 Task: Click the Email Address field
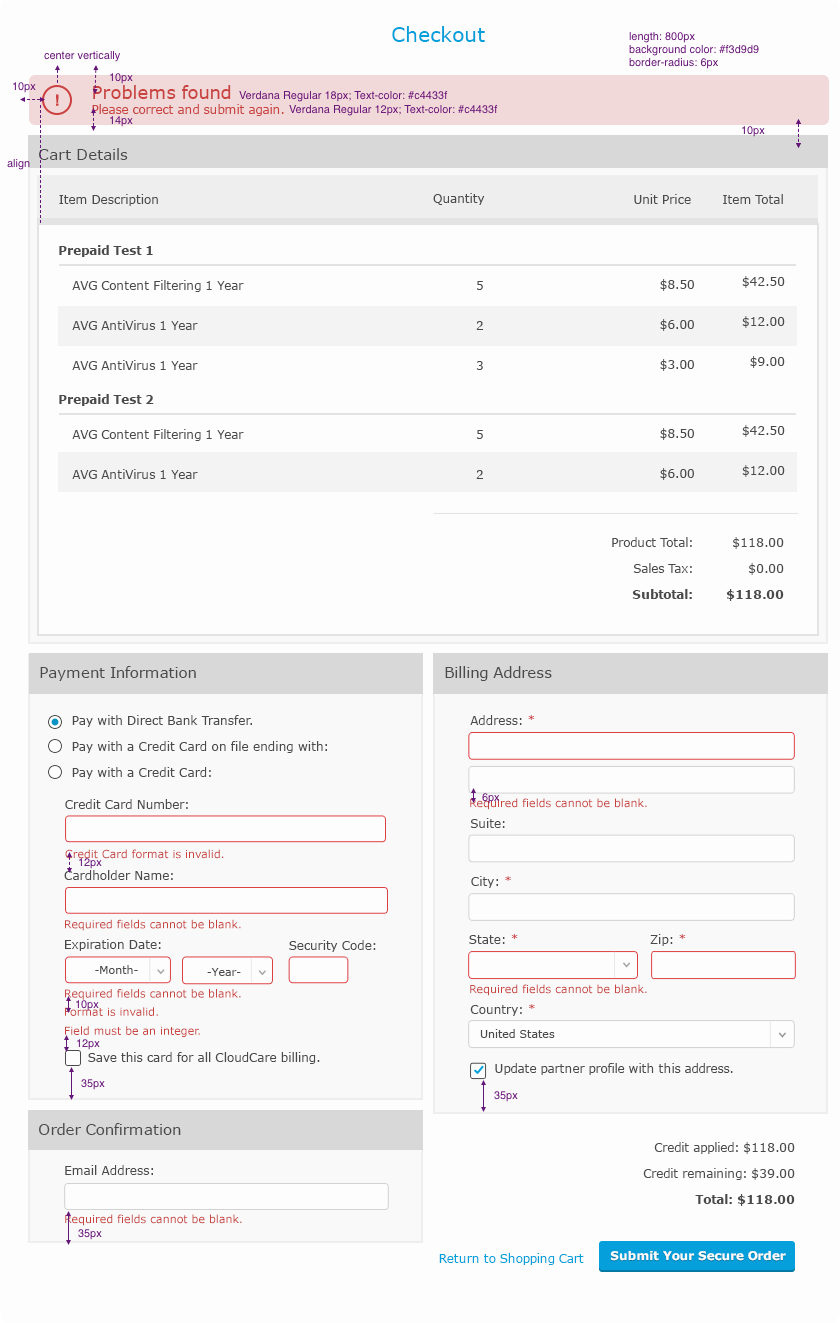tap(226, 1197)
